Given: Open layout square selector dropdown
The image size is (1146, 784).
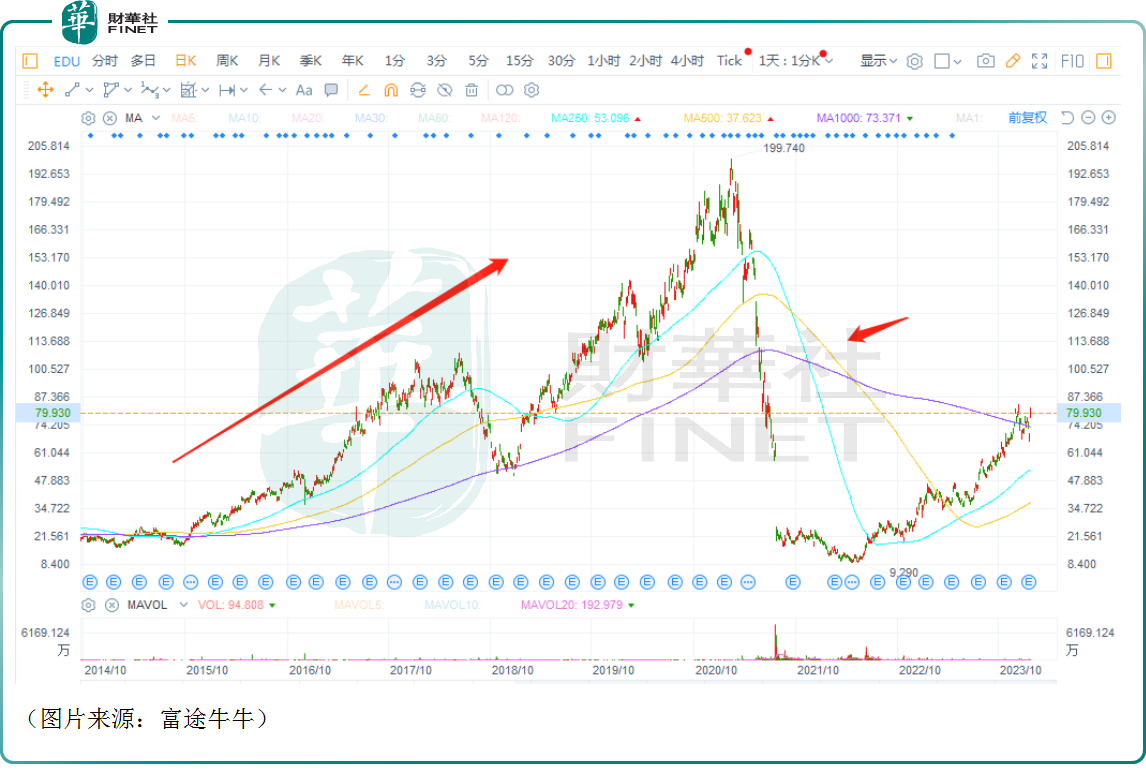Looking at the screenshot, I should 948,61.
